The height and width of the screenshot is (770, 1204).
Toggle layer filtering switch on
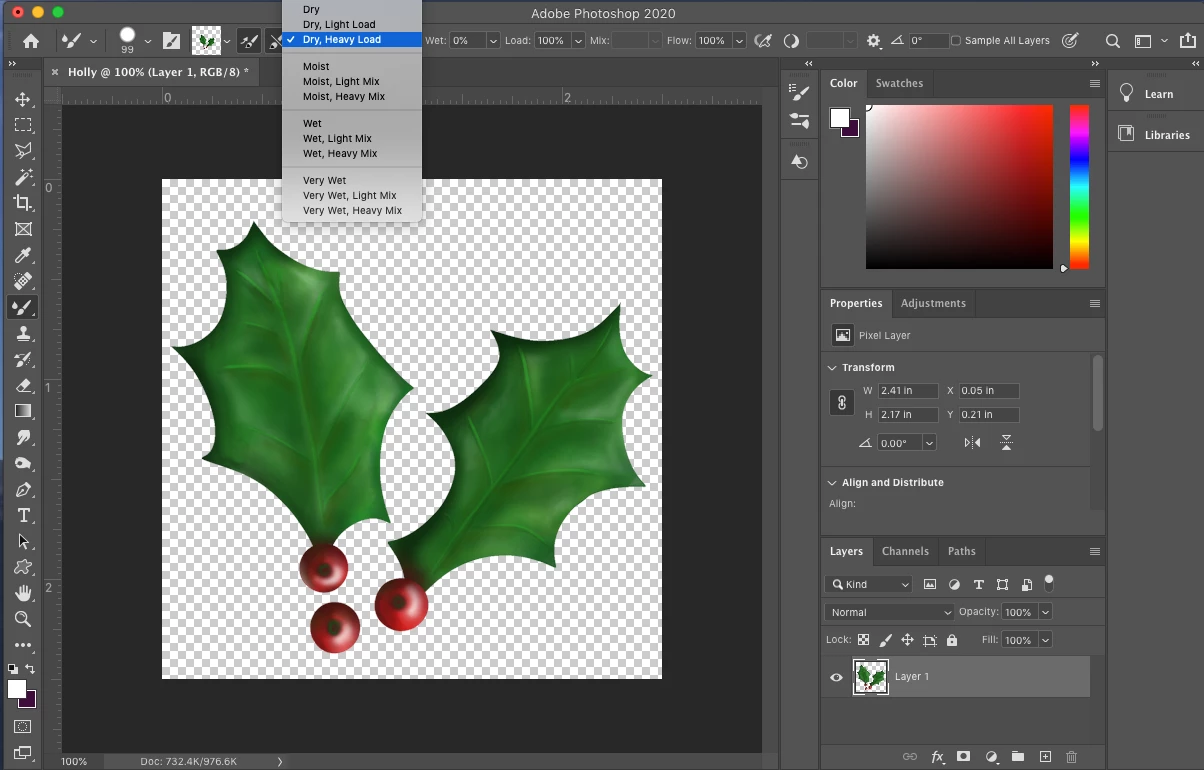point(1049,581)
